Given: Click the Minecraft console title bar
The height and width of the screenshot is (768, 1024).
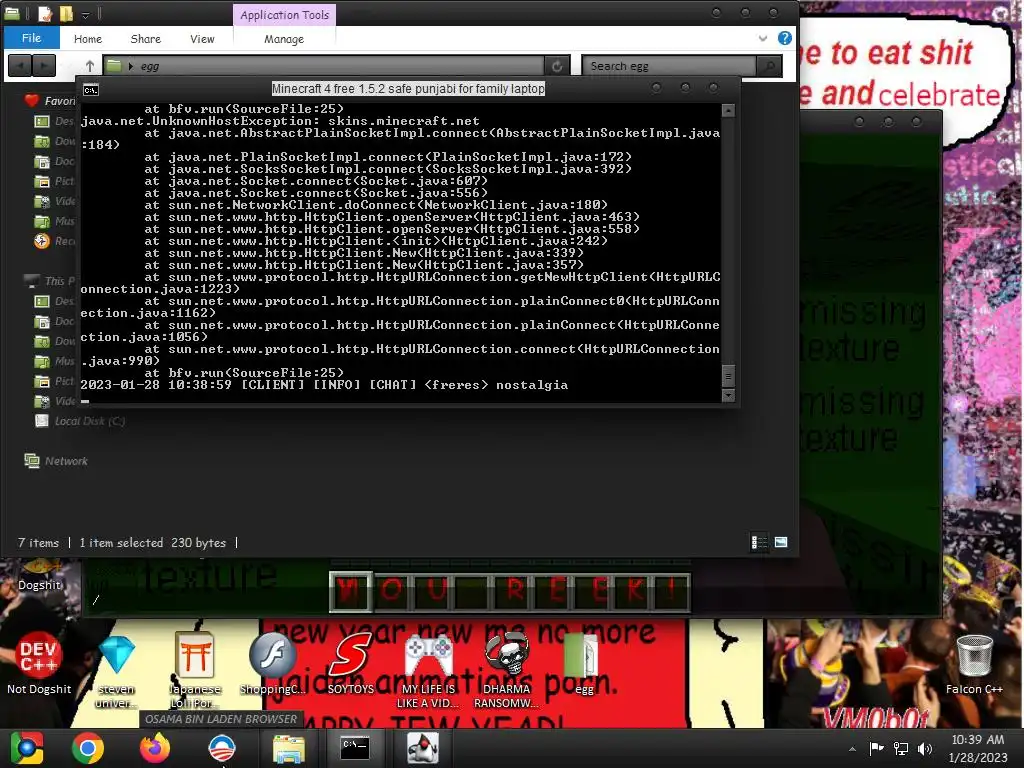Looking at the screenshot, I should (x=408, y=89).
